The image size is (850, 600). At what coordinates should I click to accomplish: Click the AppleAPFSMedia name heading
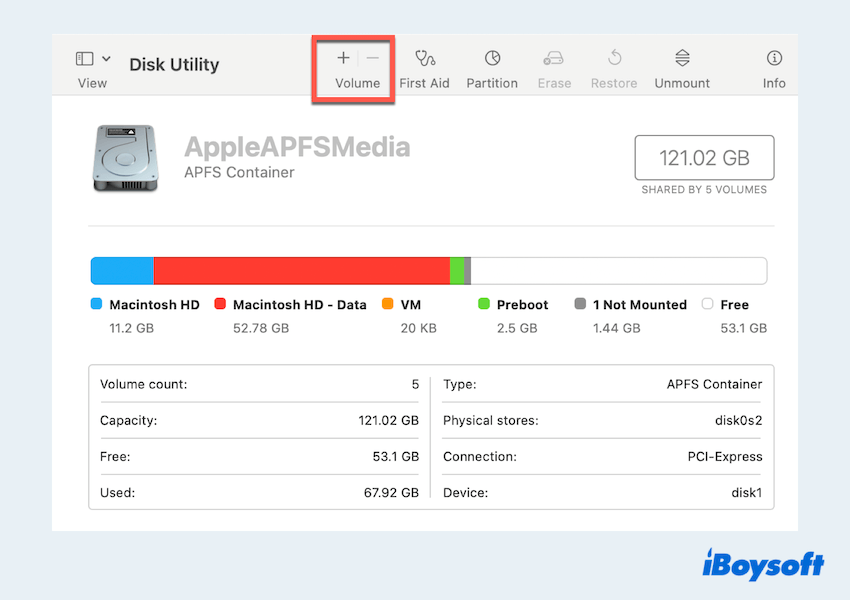point(297,147)
